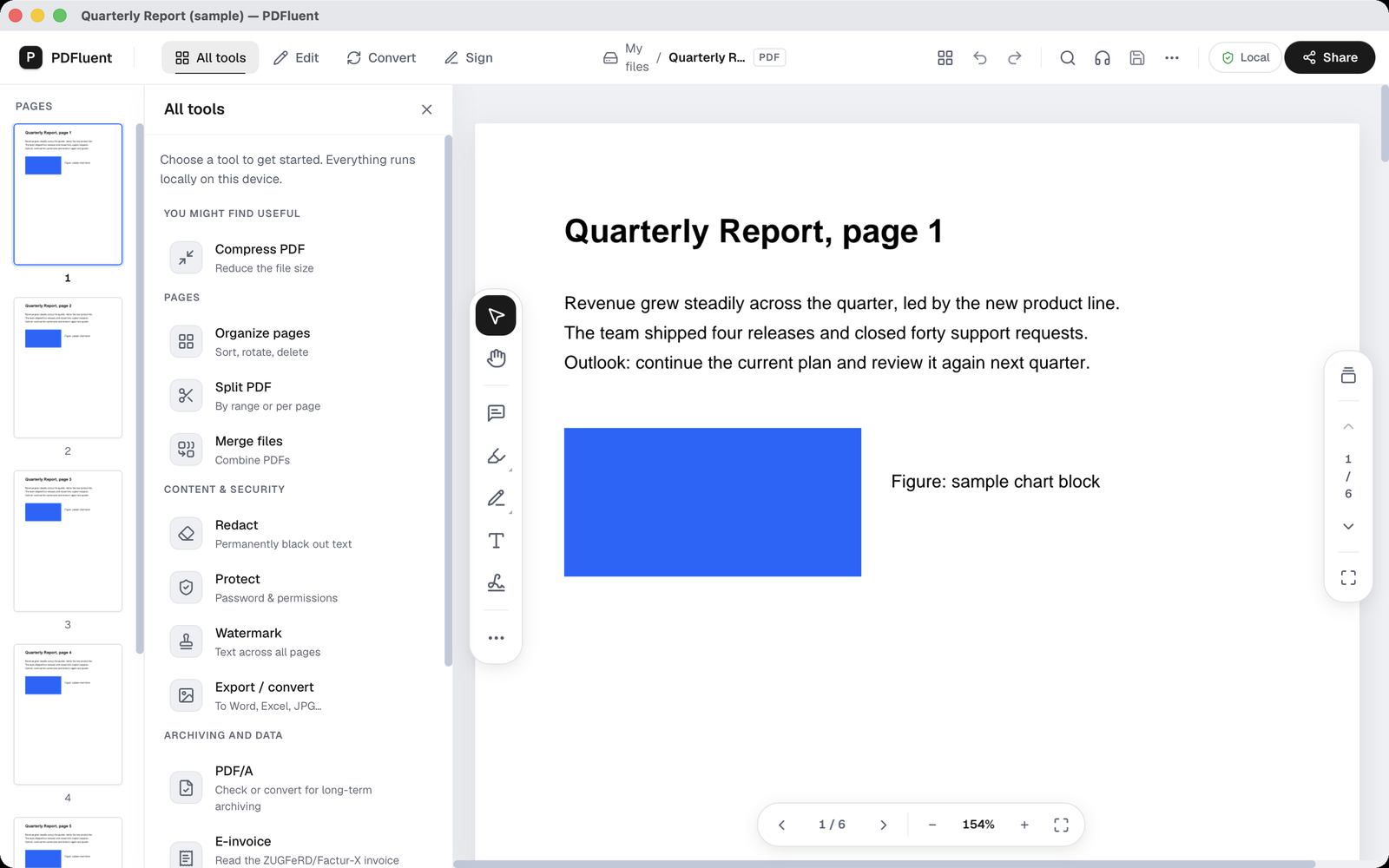The image size is (1389, 868).
Task: Click the Compress PDF icon
Action: pos(186,258)
